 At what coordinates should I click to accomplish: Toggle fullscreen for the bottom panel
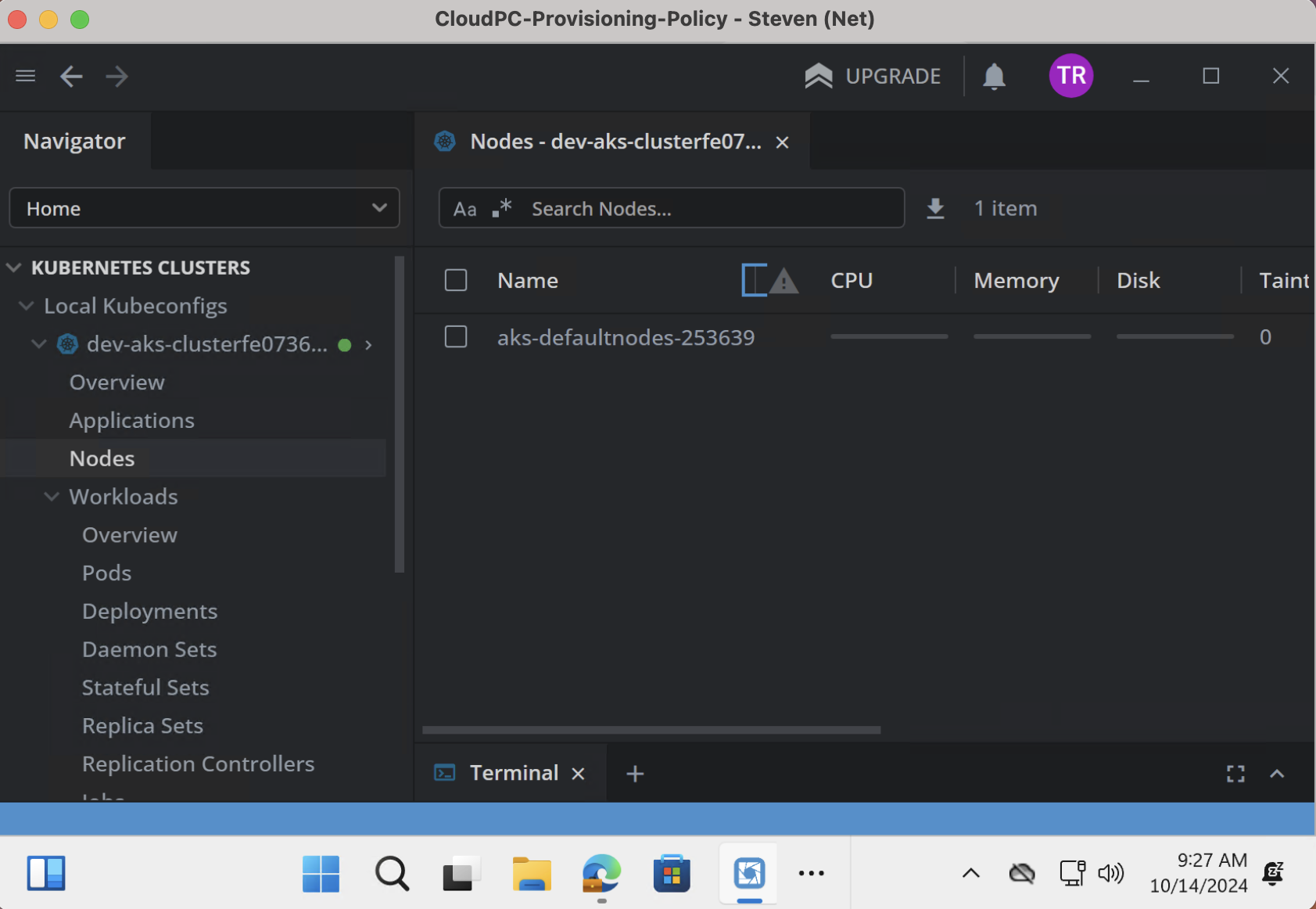pos(1235,774)
